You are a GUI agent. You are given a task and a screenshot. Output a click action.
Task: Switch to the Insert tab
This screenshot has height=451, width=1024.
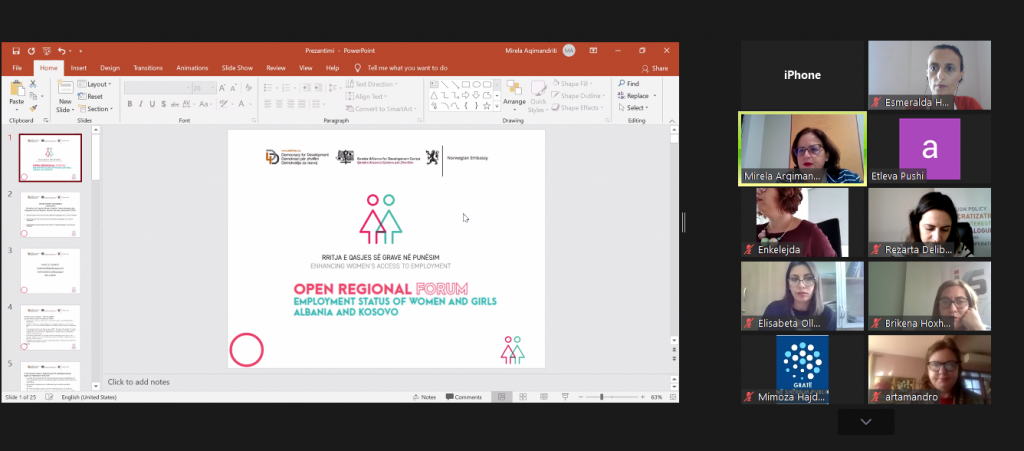pos(78,68)
